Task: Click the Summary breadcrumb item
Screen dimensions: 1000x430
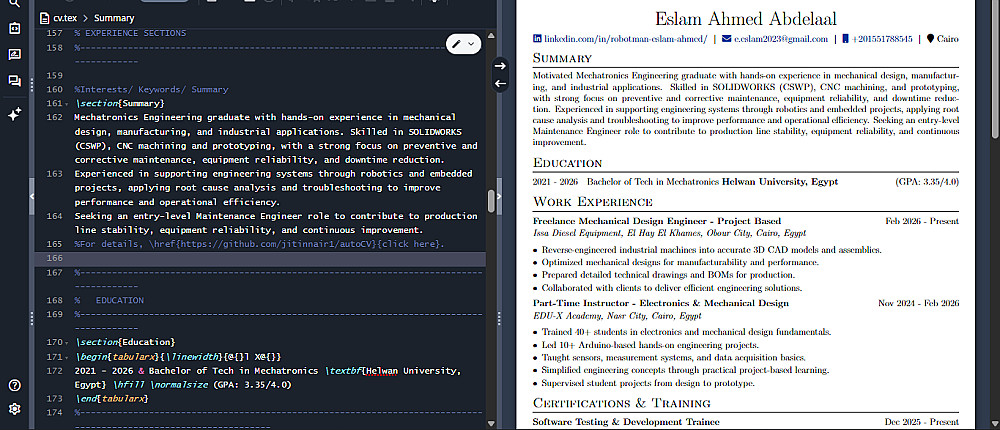Action: pyautogui.click(x=114, y=19)
